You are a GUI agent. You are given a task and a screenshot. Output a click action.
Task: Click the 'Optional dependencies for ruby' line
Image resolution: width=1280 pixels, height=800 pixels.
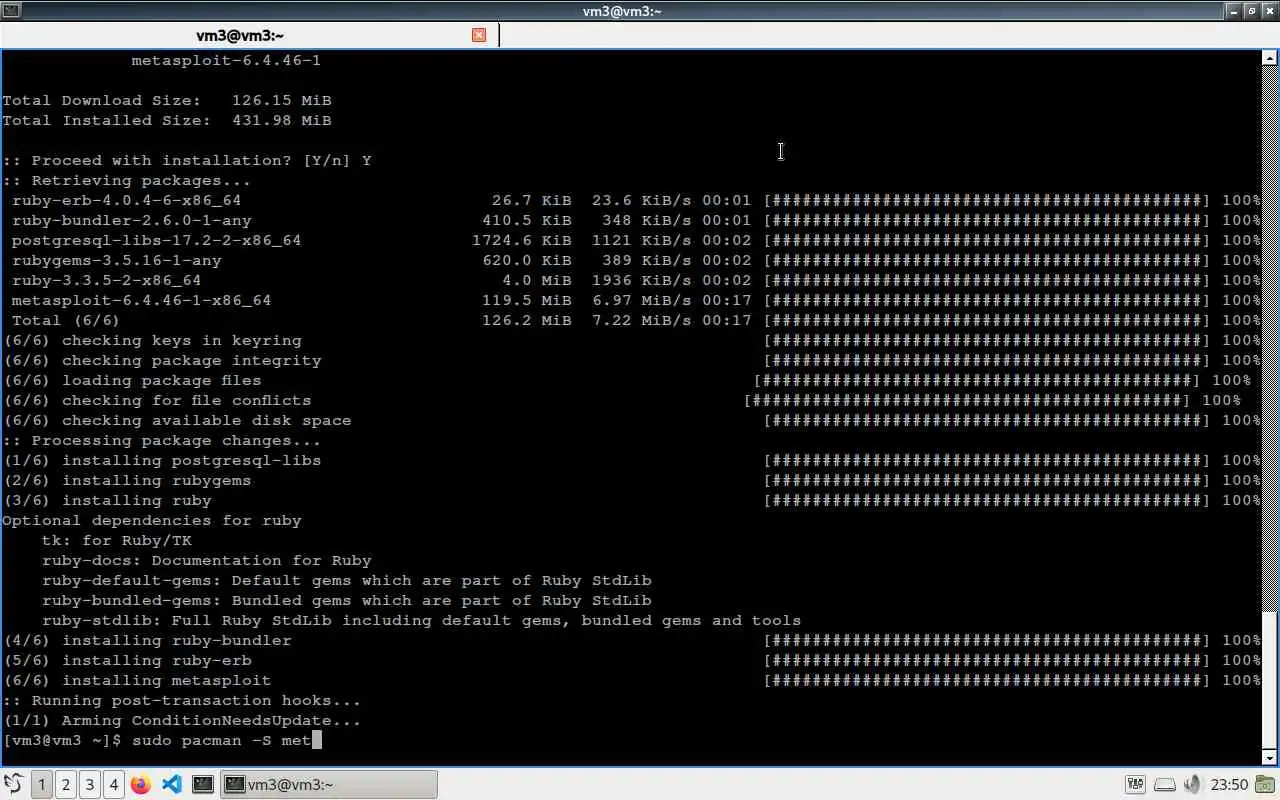[x=151, y=520]
